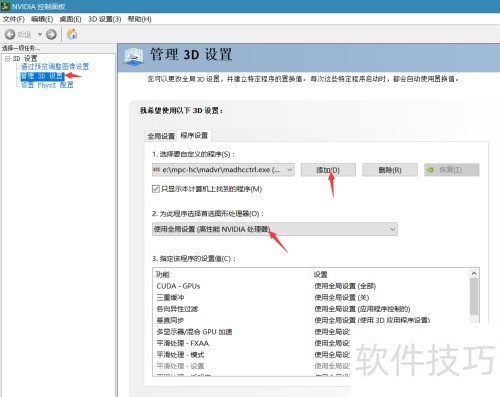The width and height of the screenshot is (500, 397).
Task: Select 通过预览调整图像设置 in the tree
Action: tap(55, 67)
